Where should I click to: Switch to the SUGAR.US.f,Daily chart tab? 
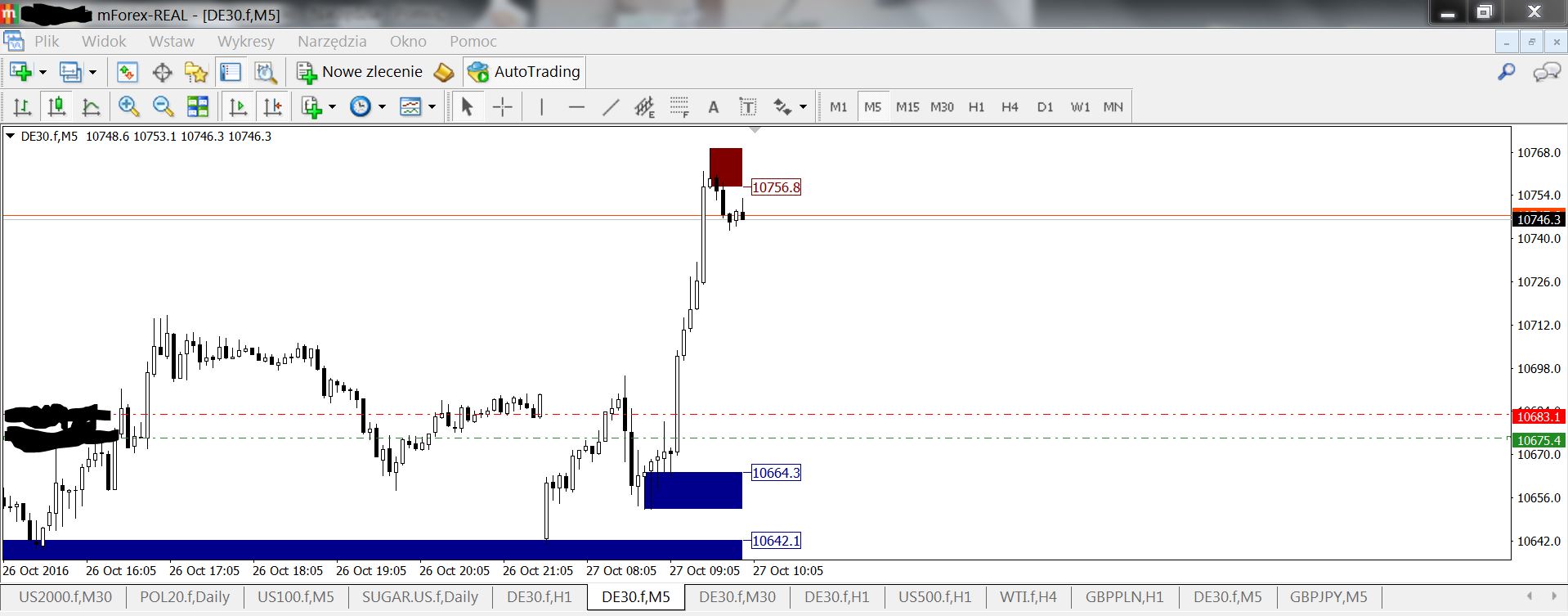click(420, 597)
